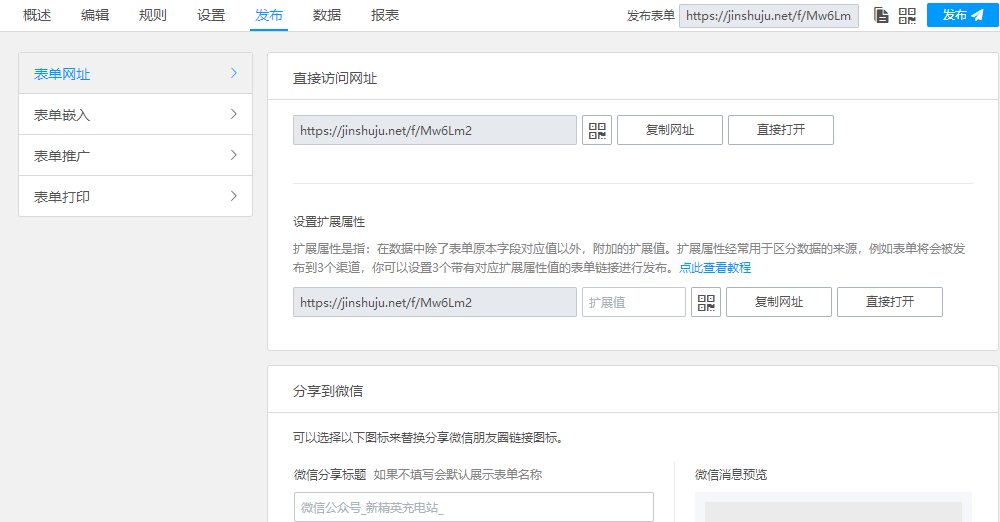
Task: Click the 设置扩展属性 heading
Action: click(329, 222)
